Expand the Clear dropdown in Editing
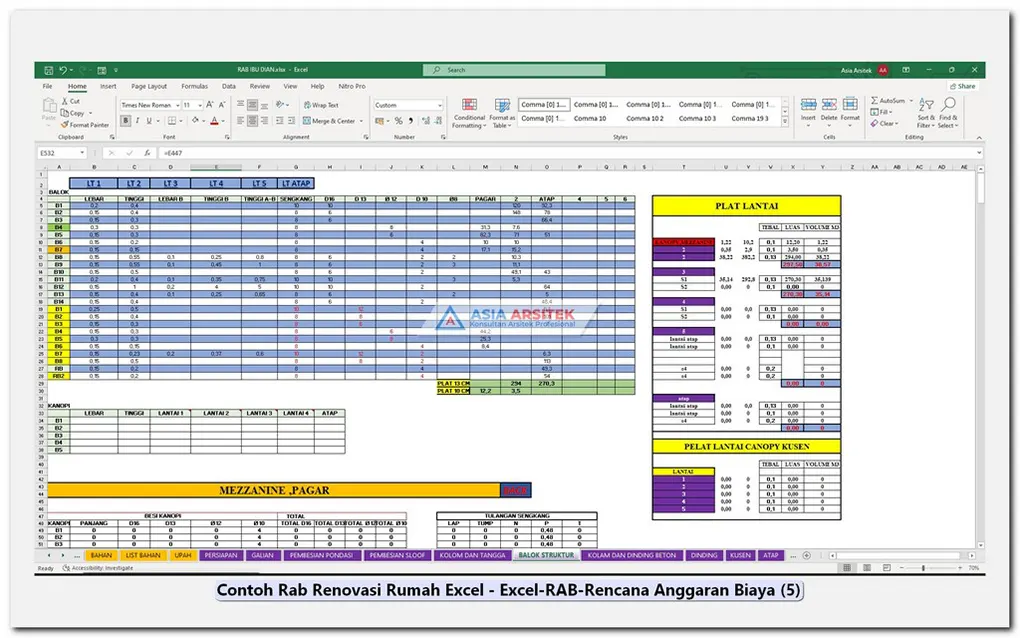This screenshot has width=1020, height=638. (x=896, y=124)
